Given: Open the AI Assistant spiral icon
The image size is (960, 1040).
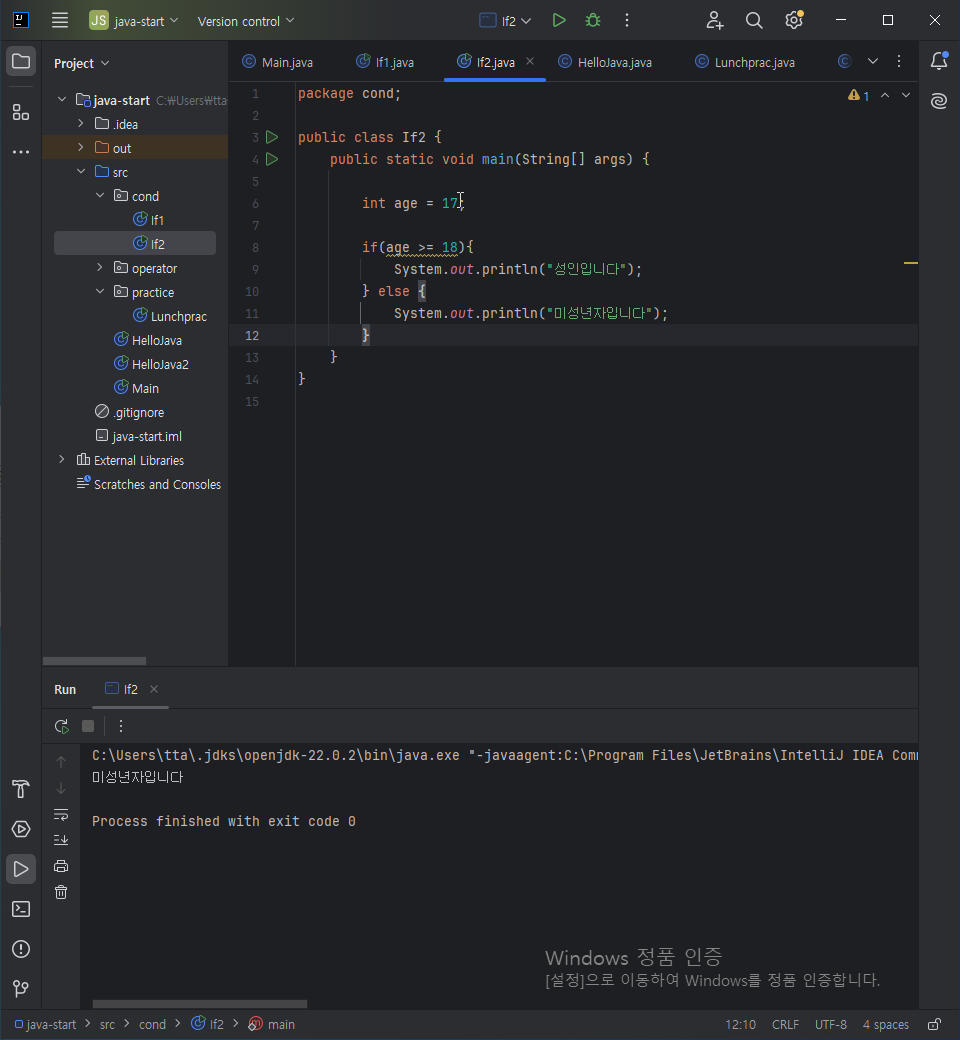Looking at the screenshot, I should click(939, 101).
